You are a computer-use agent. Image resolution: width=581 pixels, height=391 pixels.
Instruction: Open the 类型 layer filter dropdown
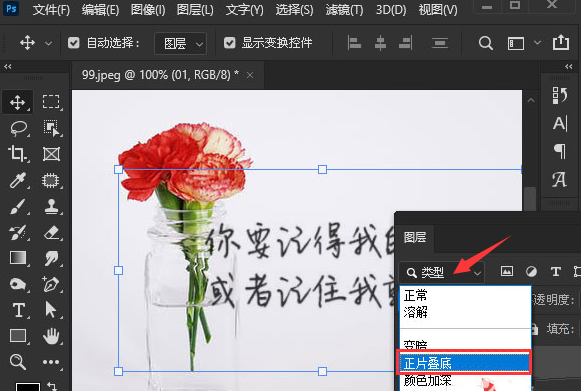[442, 272]
